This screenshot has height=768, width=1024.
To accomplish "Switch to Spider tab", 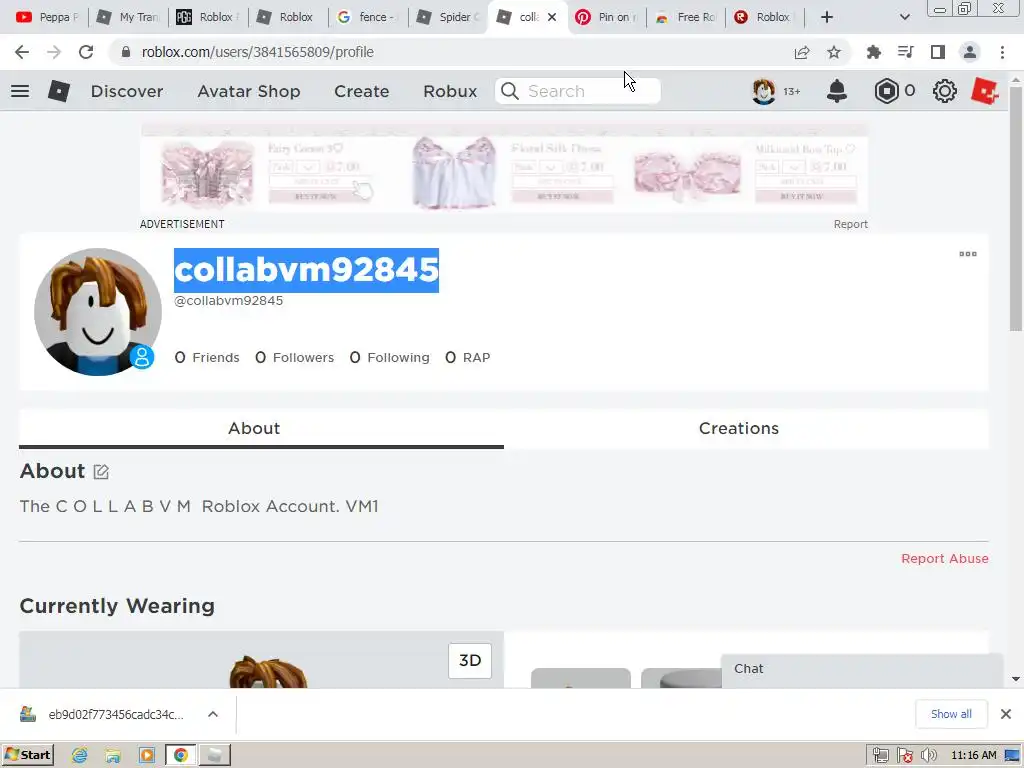I will [x=448, y=17].
